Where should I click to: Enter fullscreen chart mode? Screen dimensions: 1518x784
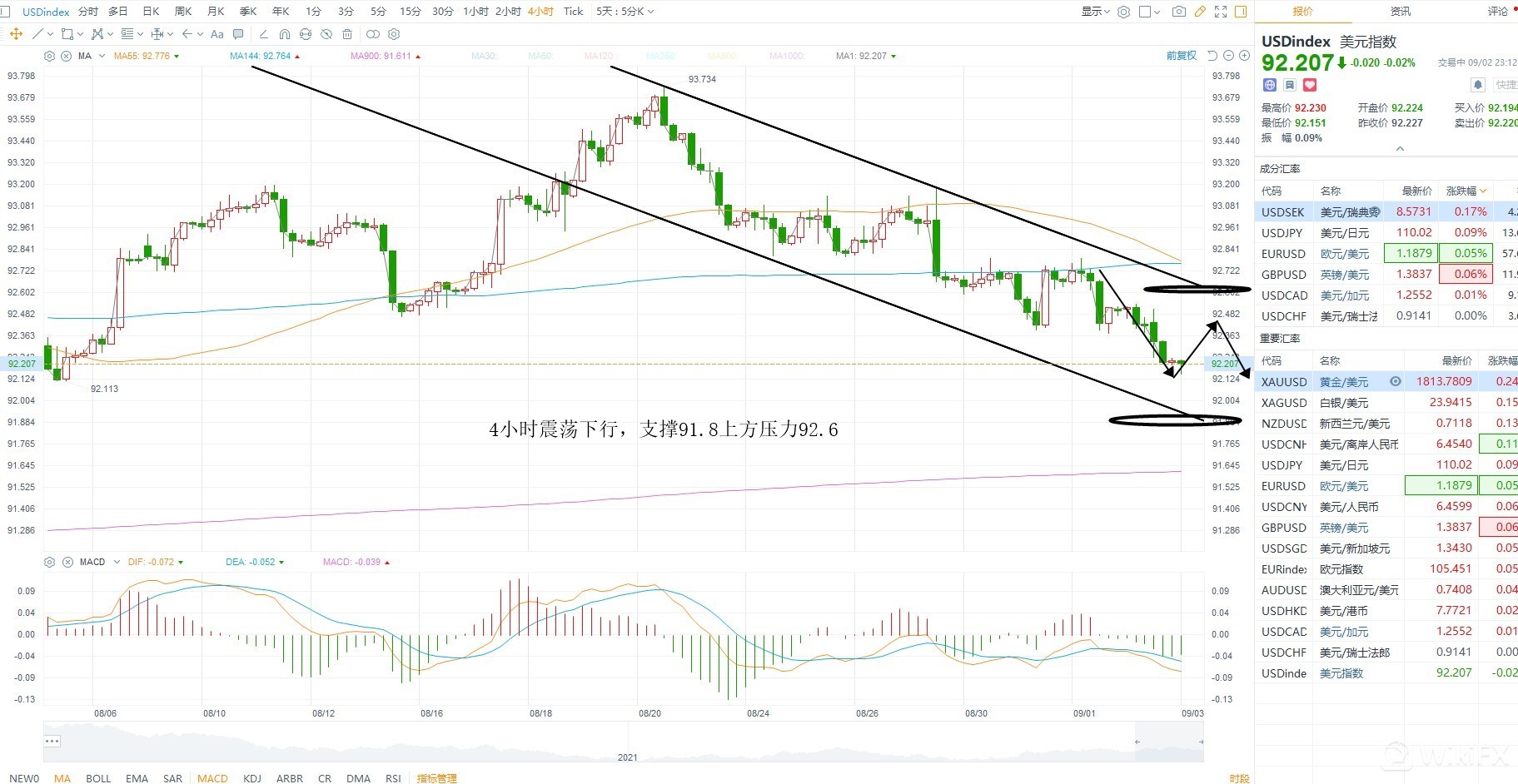[x=1221, y=12]
